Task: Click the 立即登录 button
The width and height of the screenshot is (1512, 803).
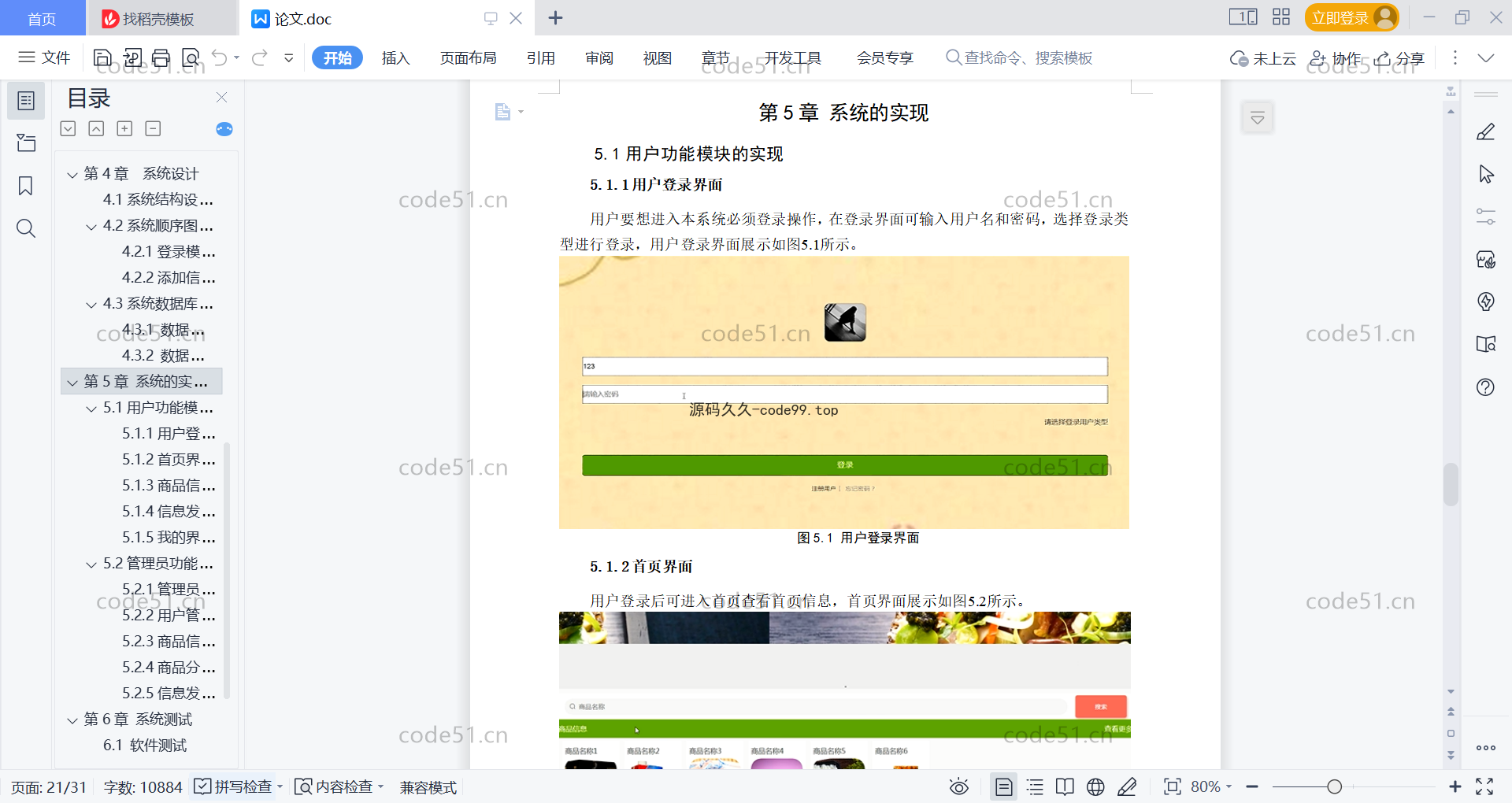Action: point(1351,17)
